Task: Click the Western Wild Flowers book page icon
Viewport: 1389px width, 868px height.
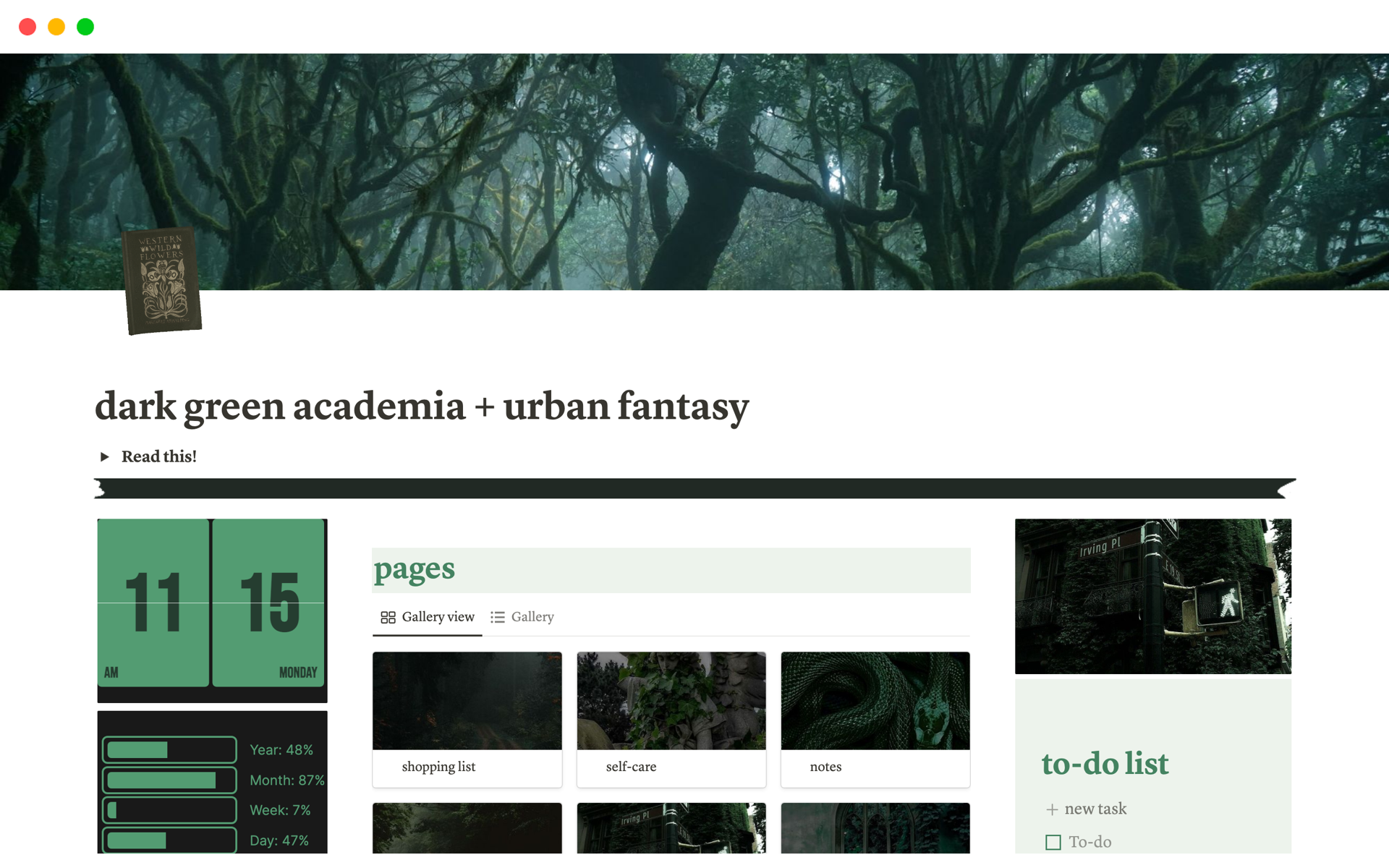Action: (162, 281)
